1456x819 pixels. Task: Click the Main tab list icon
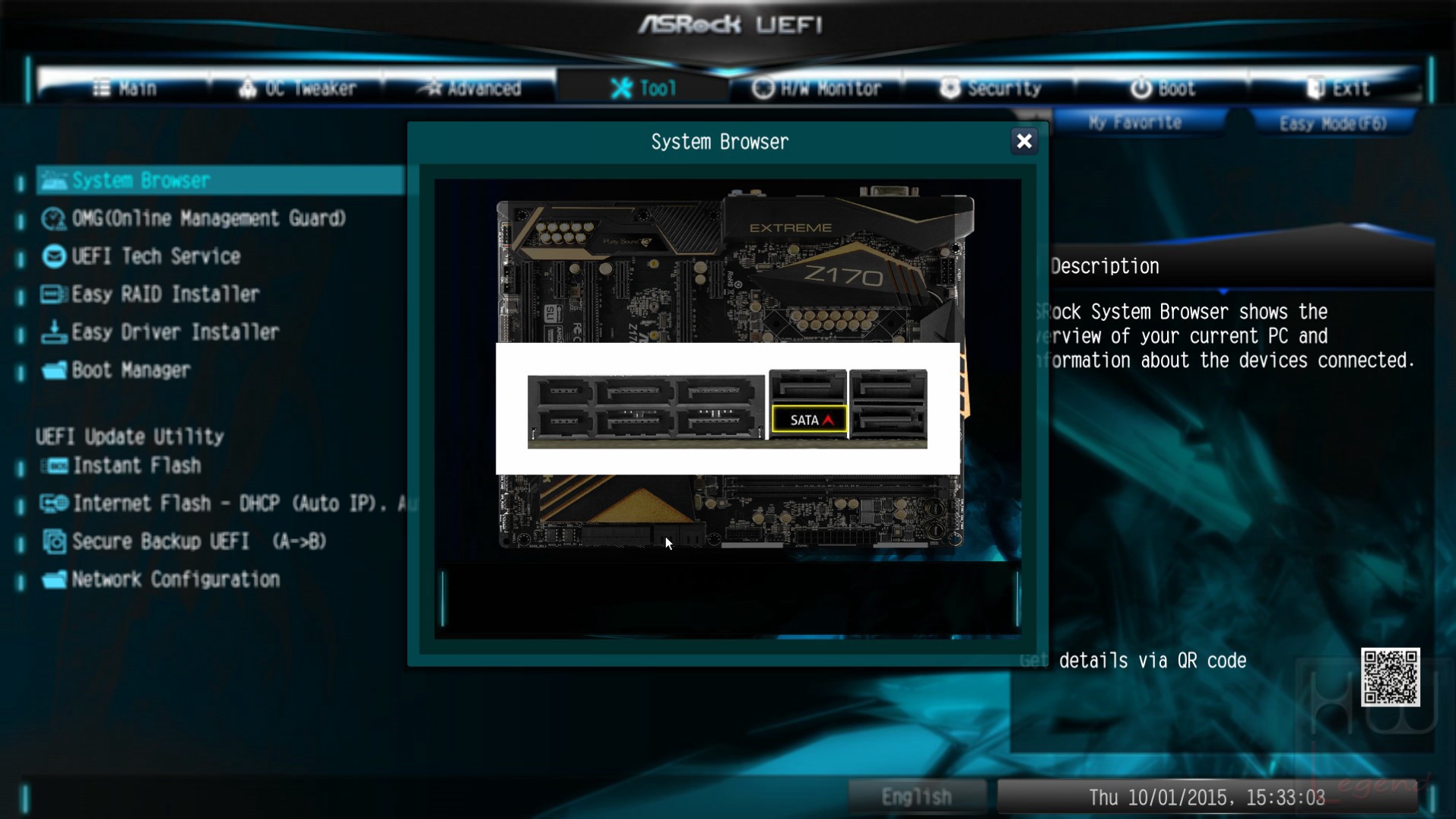[101, 88]
